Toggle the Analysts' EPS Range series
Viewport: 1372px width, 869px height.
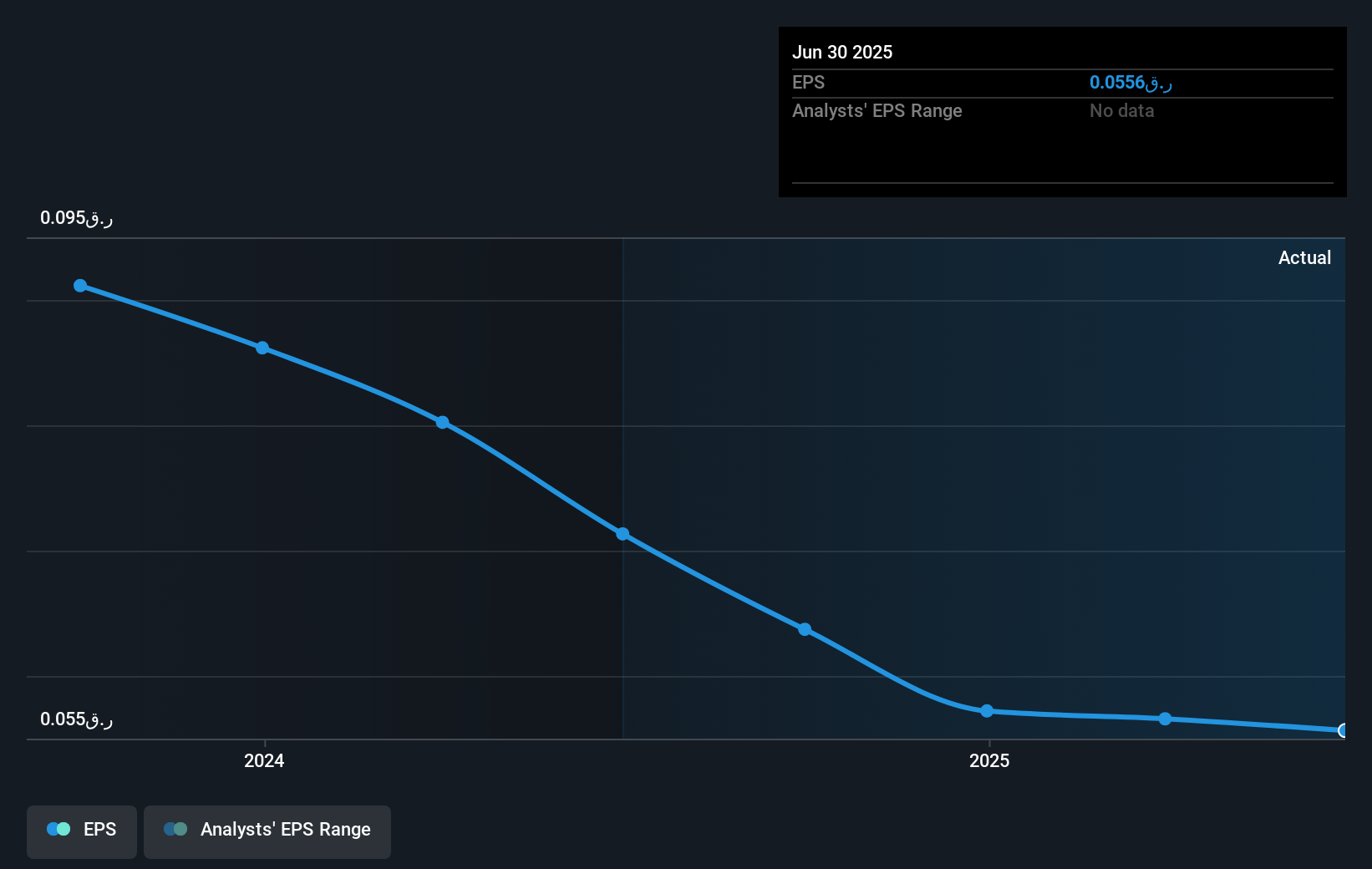coord(267,830)
